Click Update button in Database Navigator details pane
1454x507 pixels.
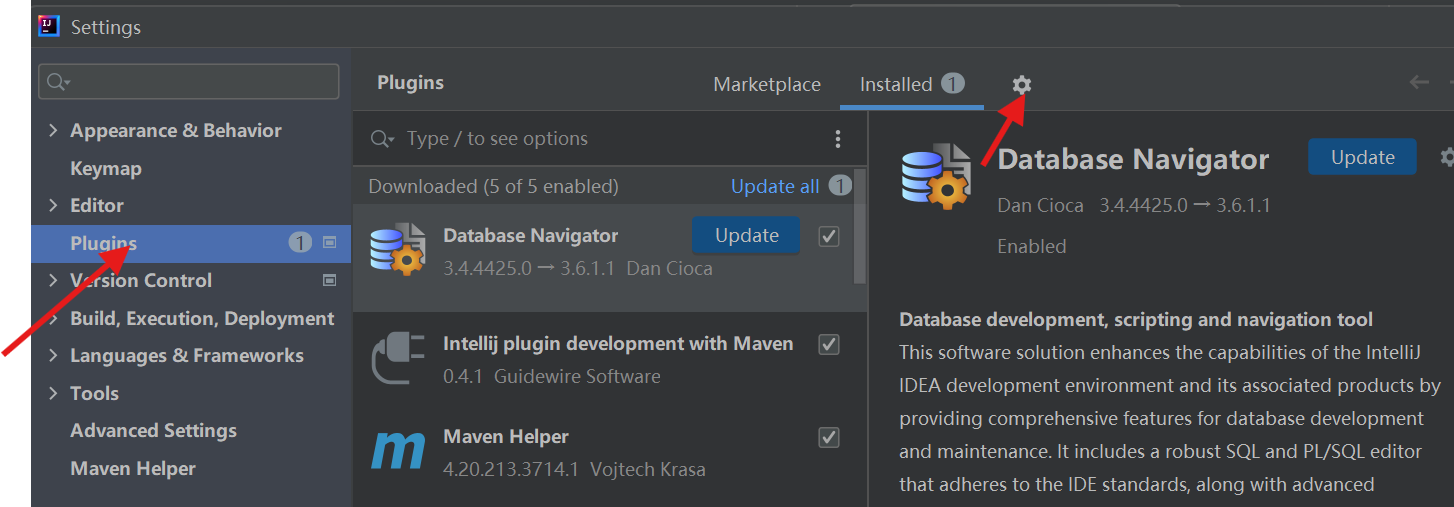point(1362,158)
